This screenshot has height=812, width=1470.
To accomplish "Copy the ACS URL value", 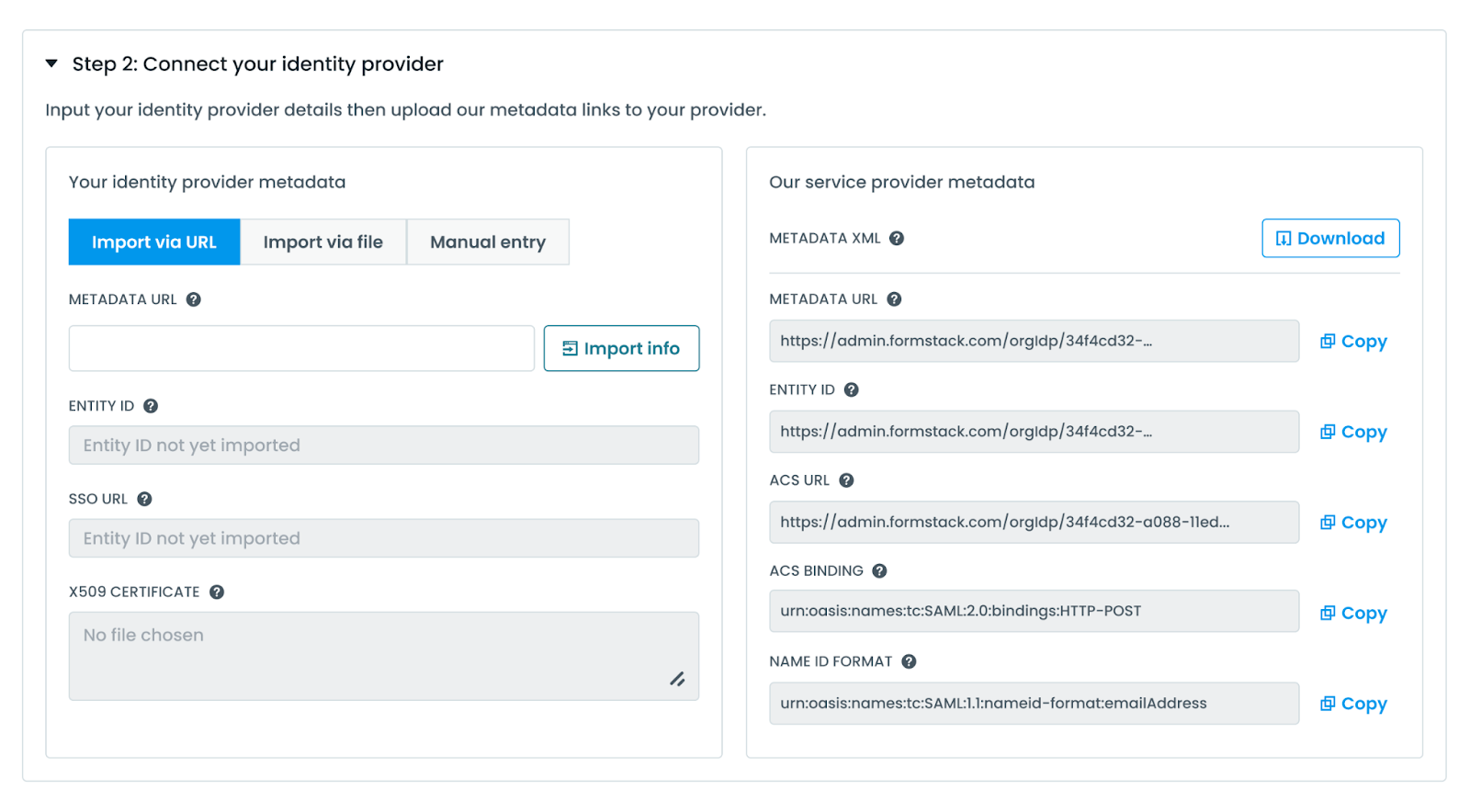I will coord(1353,523).
